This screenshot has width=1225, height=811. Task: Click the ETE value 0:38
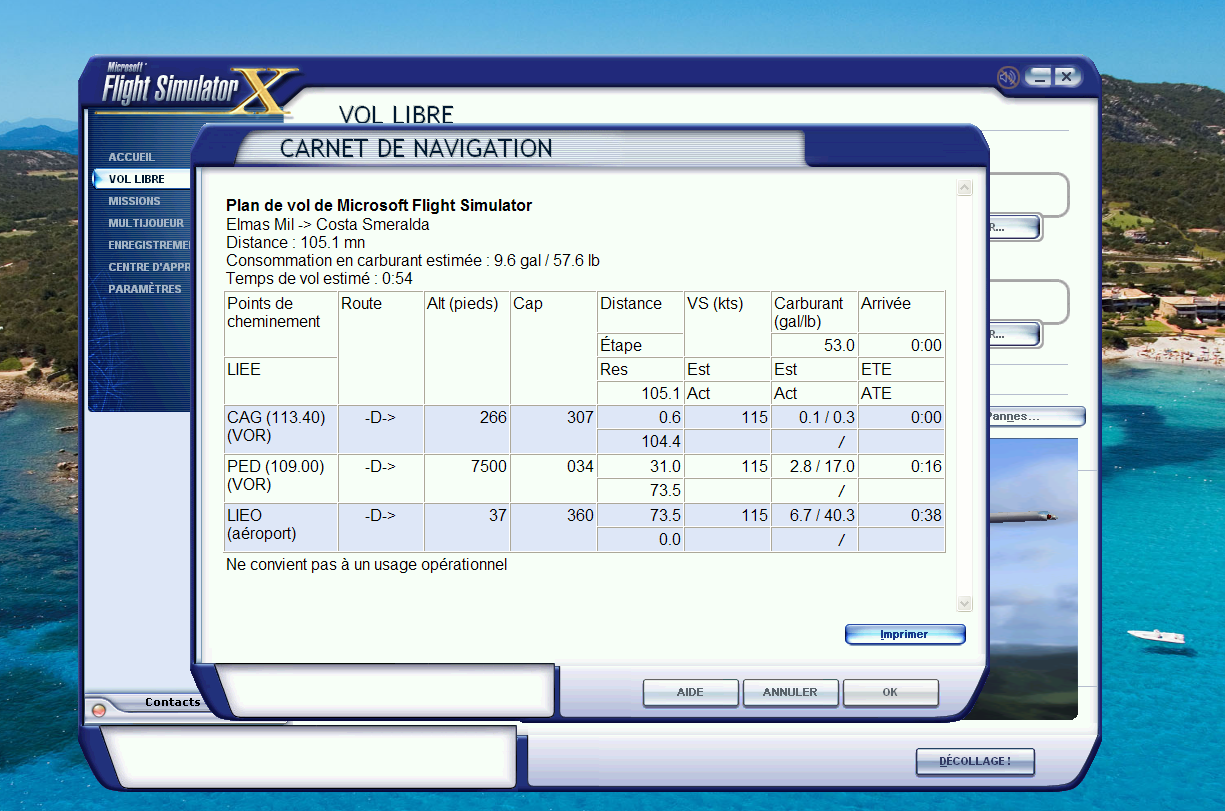tap(927, 515)
